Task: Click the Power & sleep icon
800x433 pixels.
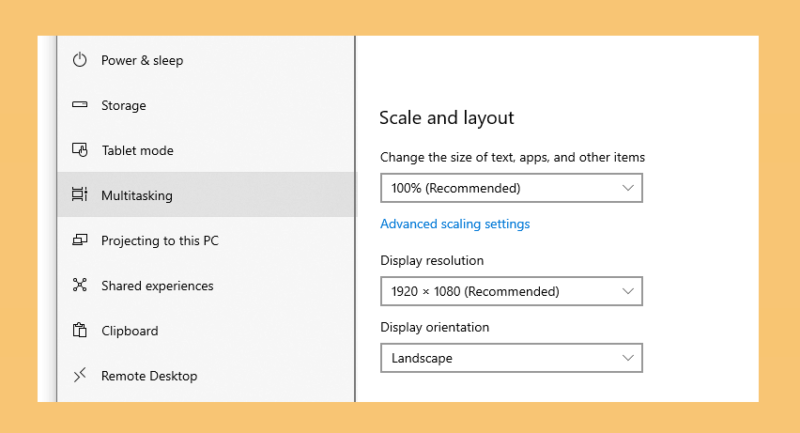Action: coord(80,60)
